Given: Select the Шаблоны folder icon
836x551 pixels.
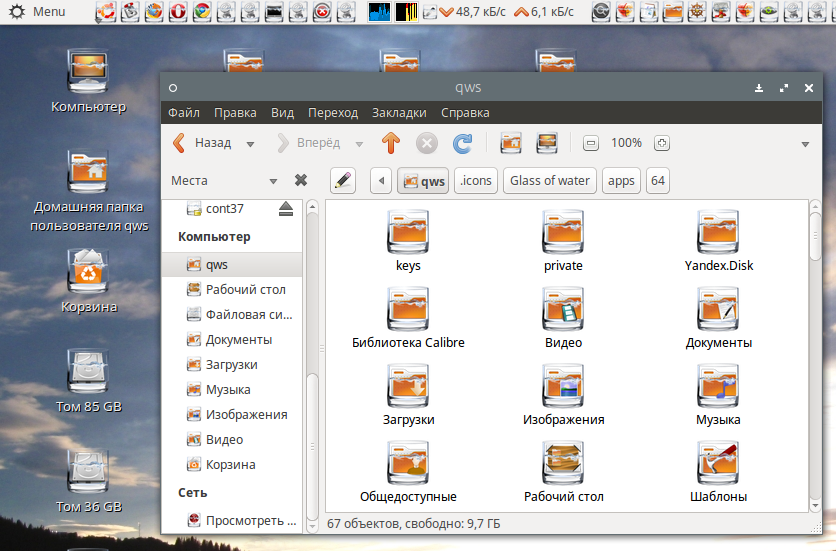Looking at the screenshot, I should click(x=718, y=463).
